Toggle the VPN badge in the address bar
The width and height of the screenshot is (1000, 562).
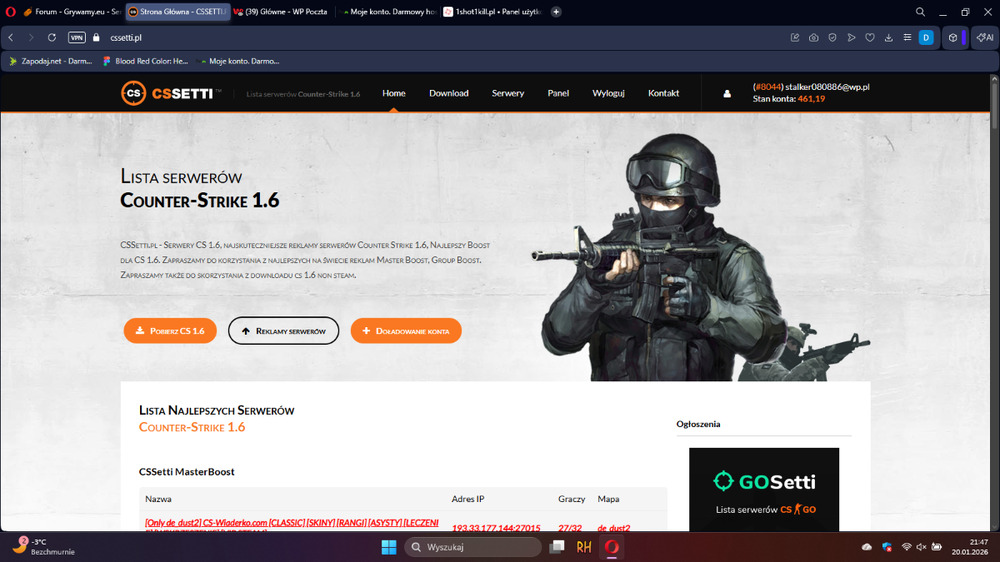click(x=77, y=38)
